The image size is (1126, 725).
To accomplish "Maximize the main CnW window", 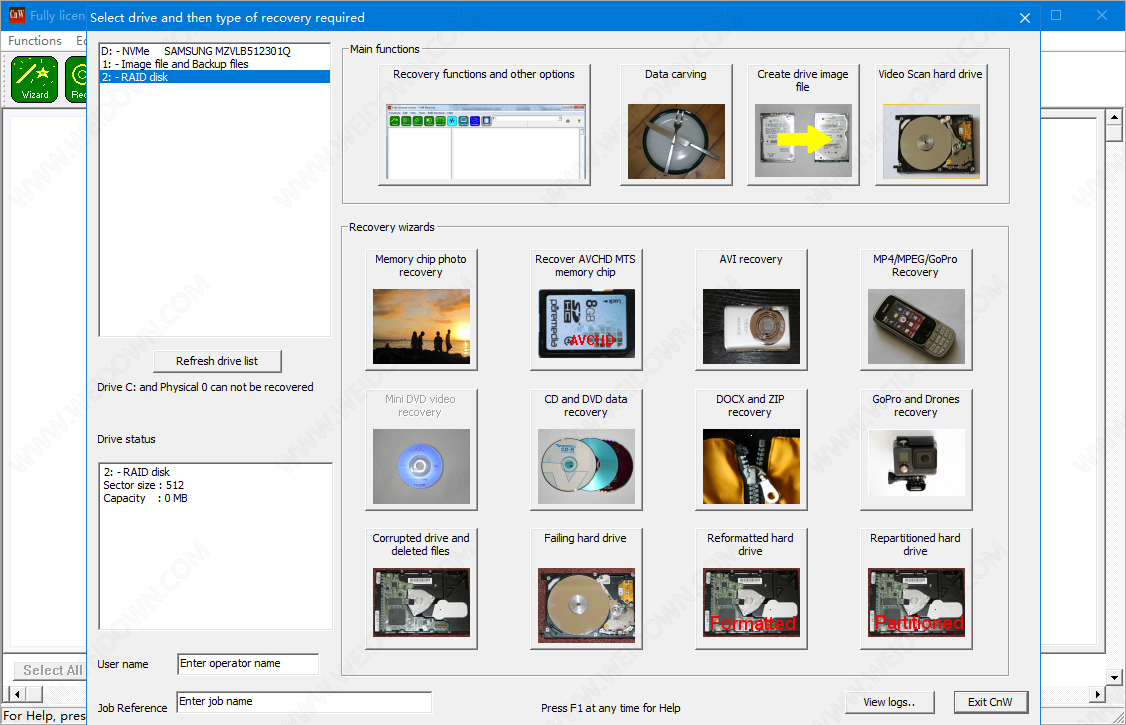I will (1056, 15).
